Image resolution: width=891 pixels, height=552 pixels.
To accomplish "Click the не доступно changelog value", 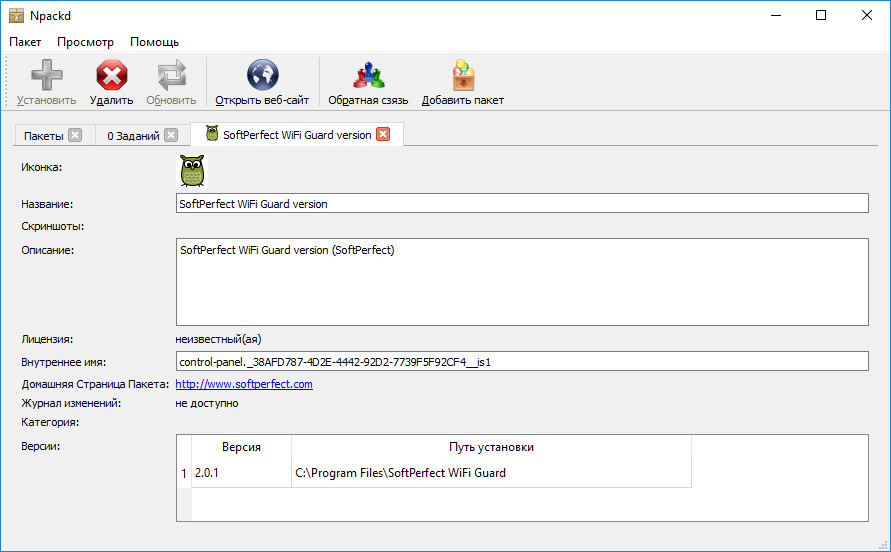I will pos(207,403).
